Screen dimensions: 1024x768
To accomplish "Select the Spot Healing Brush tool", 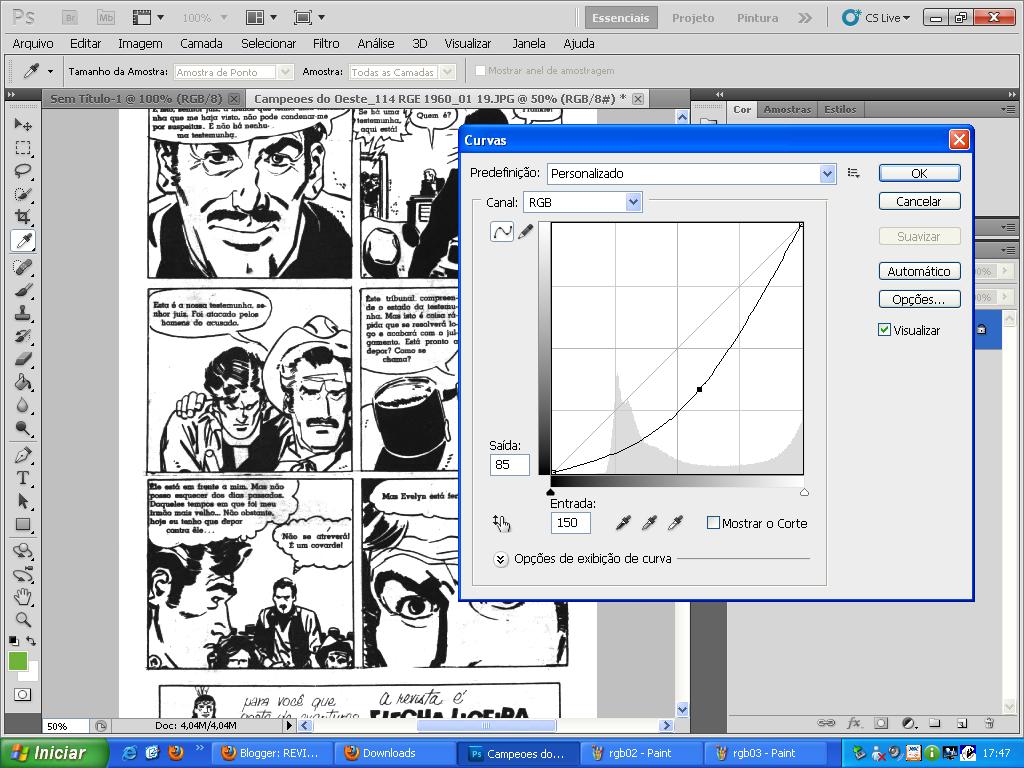I will (x=23, y=266).
